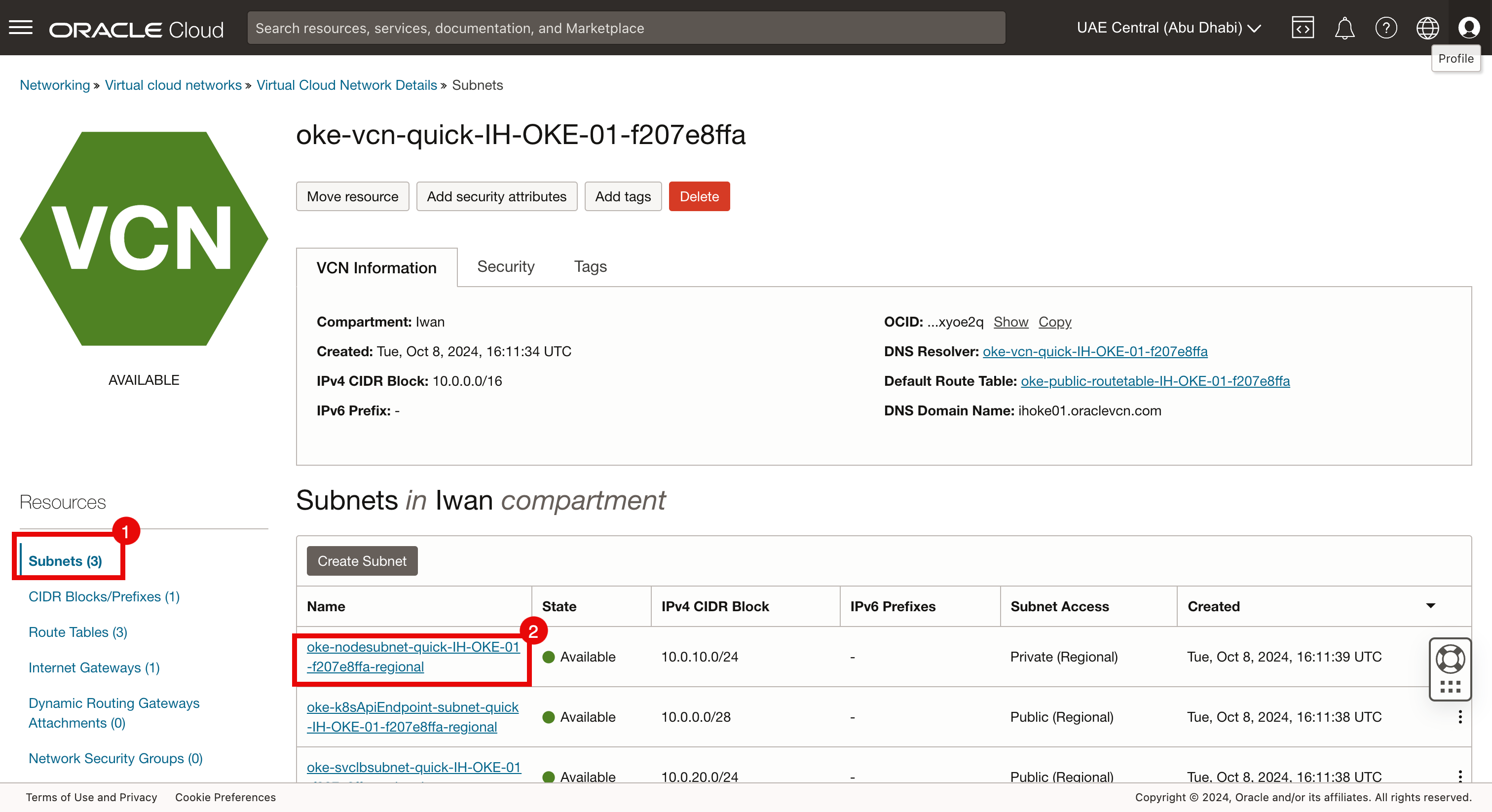Switch to the Security tab
Image resolution: width=1492 pixels, height=812 pixels.
pyautogui.click(x=505, y=266)
